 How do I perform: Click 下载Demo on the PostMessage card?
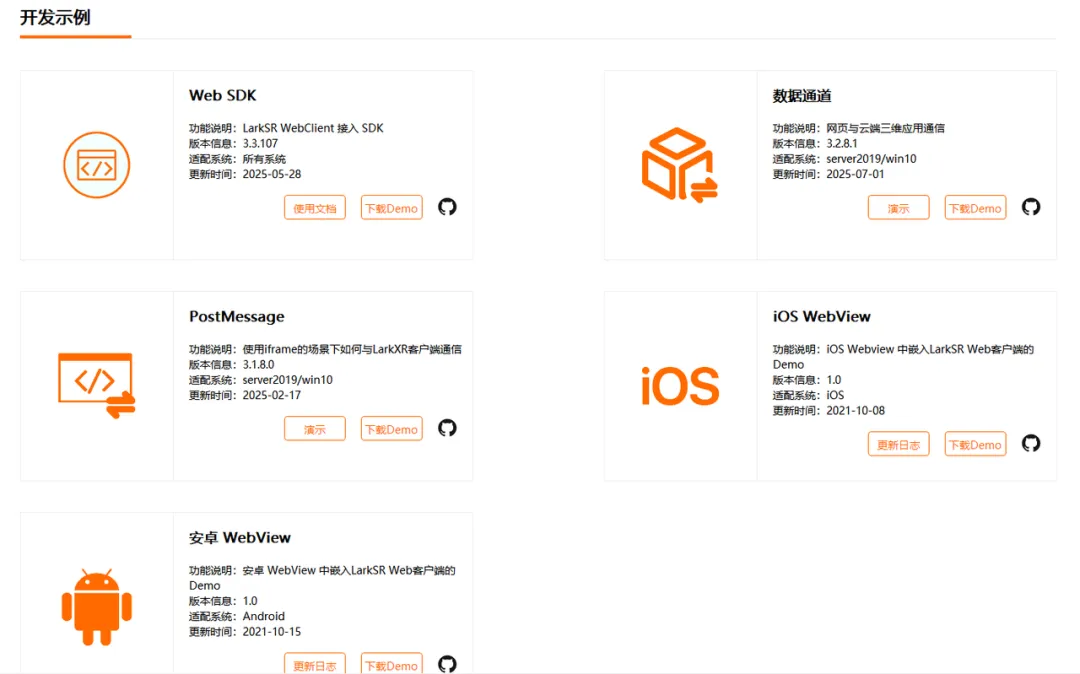click(391, 429)
